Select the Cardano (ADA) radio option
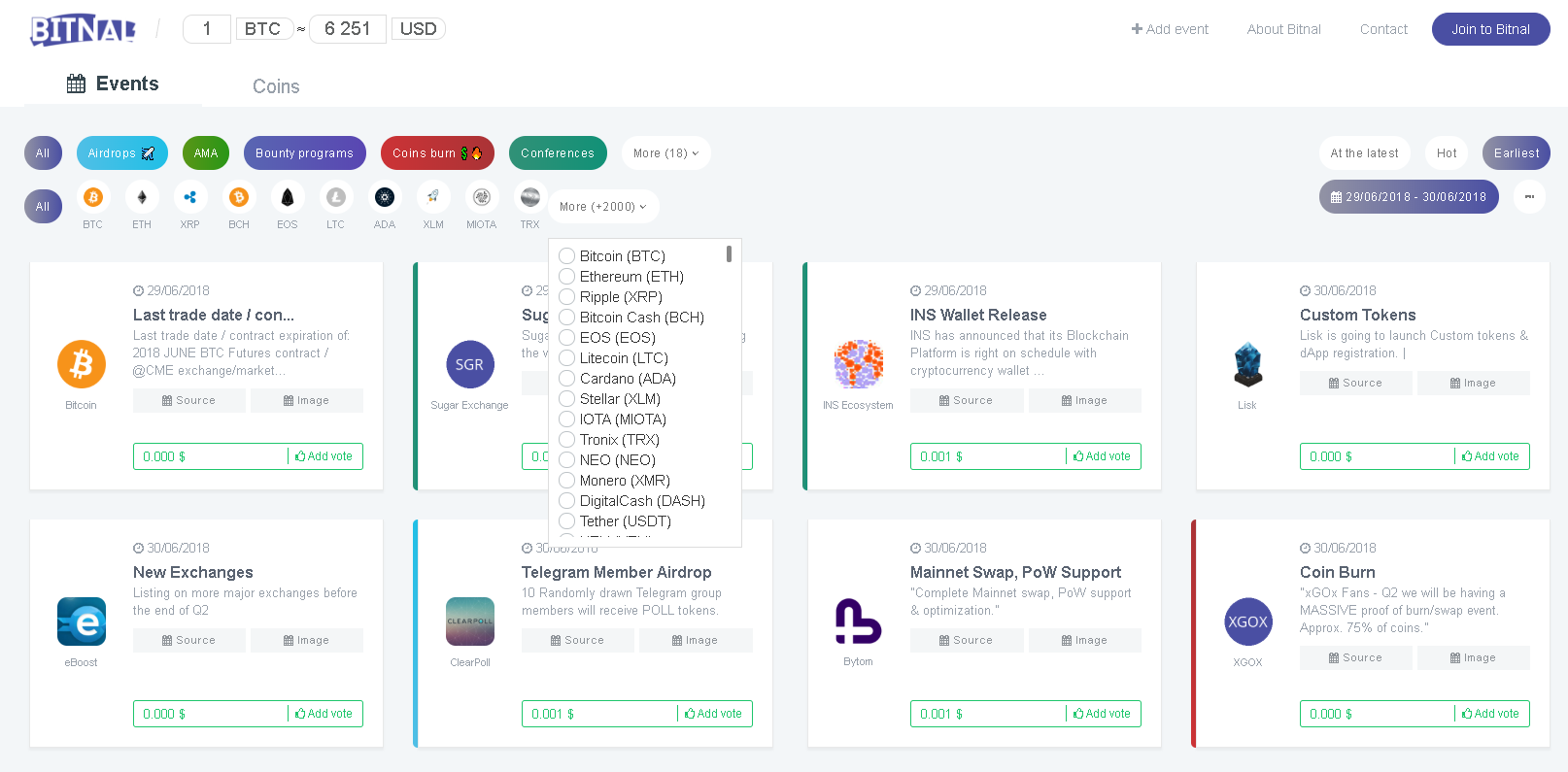1568x772 pixels. 567,379
